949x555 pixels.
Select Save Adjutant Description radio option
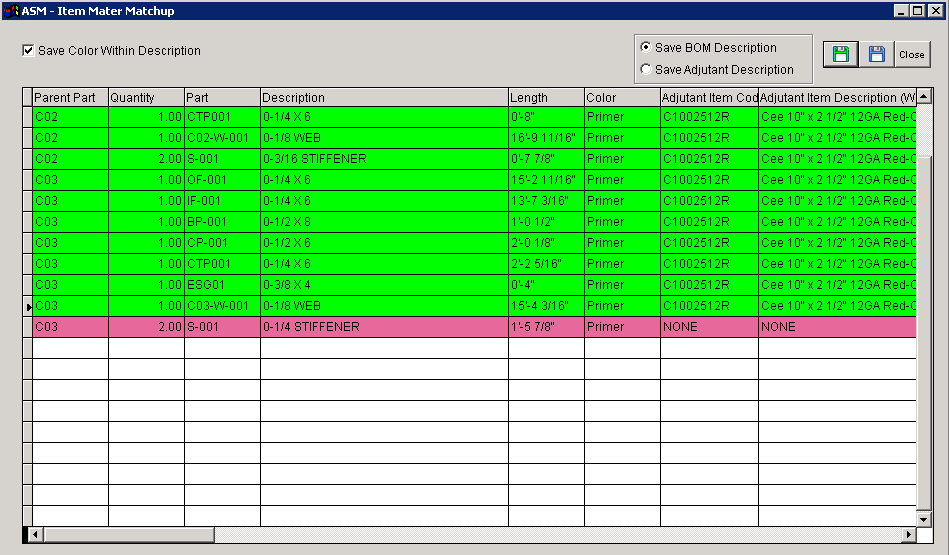coord(646,70)
